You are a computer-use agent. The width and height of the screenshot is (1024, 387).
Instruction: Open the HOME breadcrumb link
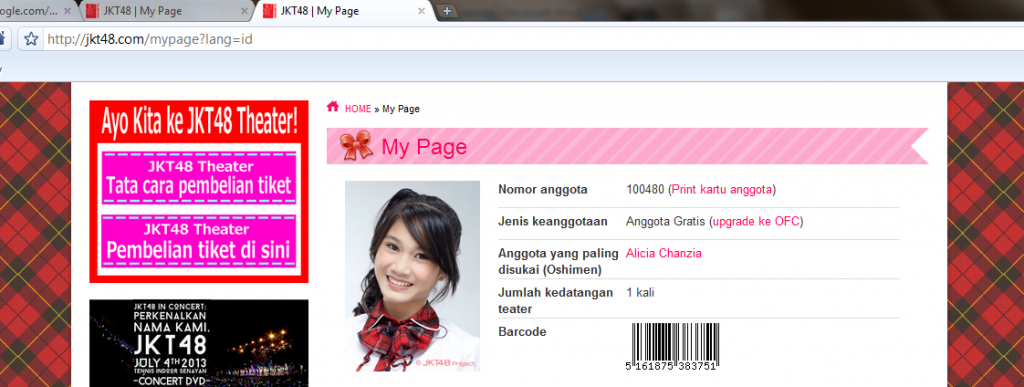358,109
